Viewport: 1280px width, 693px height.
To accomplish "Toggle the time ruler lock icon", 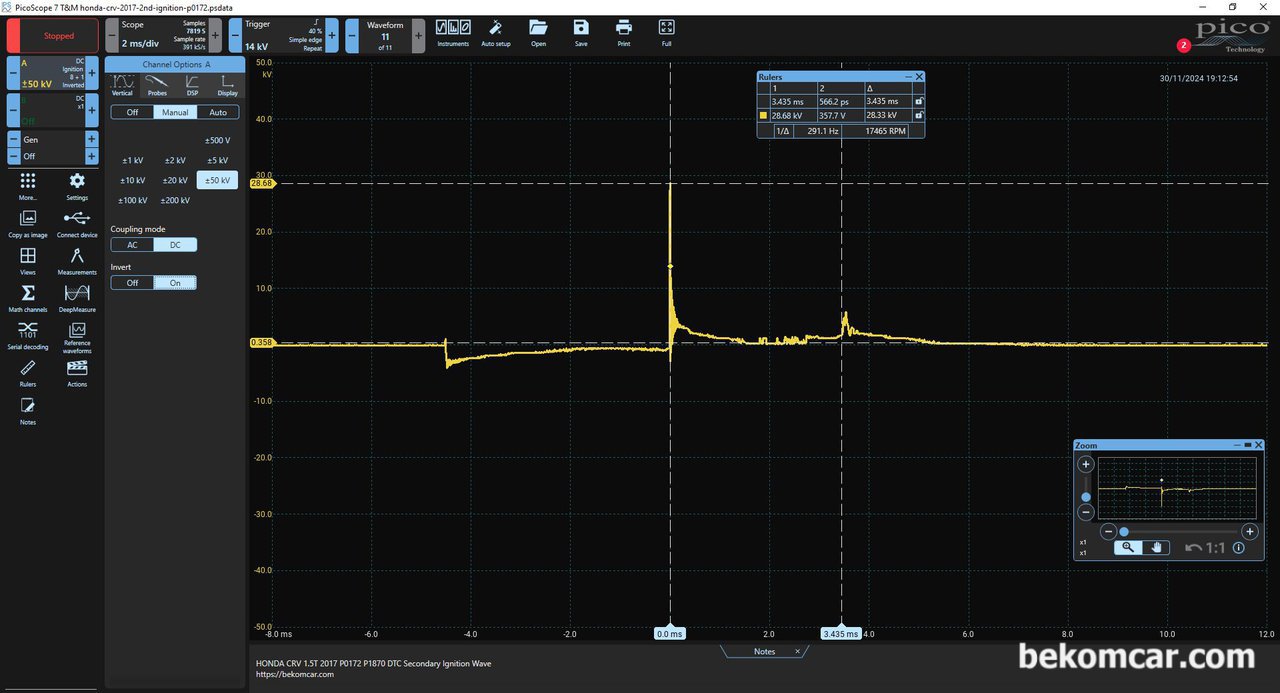I will click(x=919, y=101).
